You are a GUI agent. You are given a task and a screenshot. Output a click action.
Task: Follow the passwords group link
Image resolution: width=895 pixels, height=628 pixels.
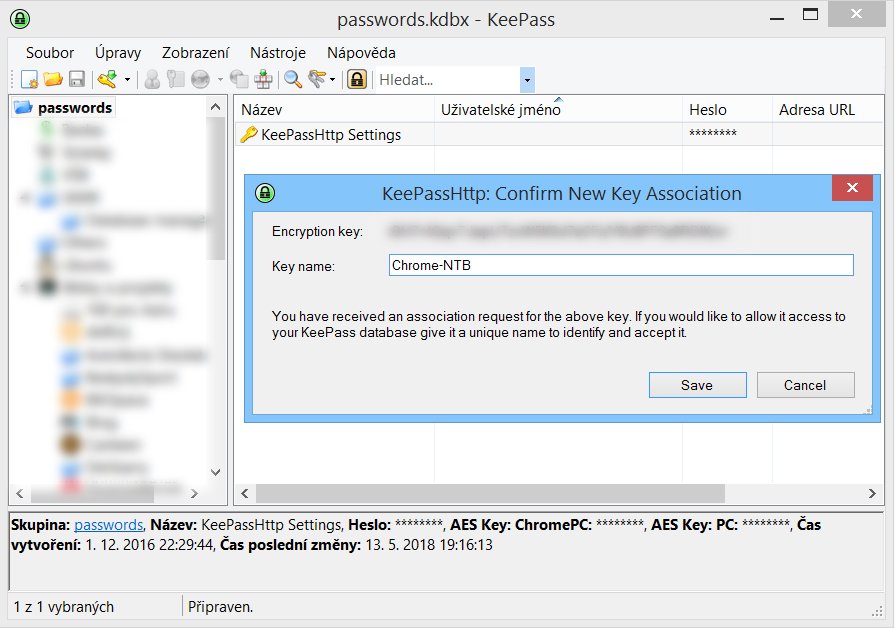click(x=108, y=525)
